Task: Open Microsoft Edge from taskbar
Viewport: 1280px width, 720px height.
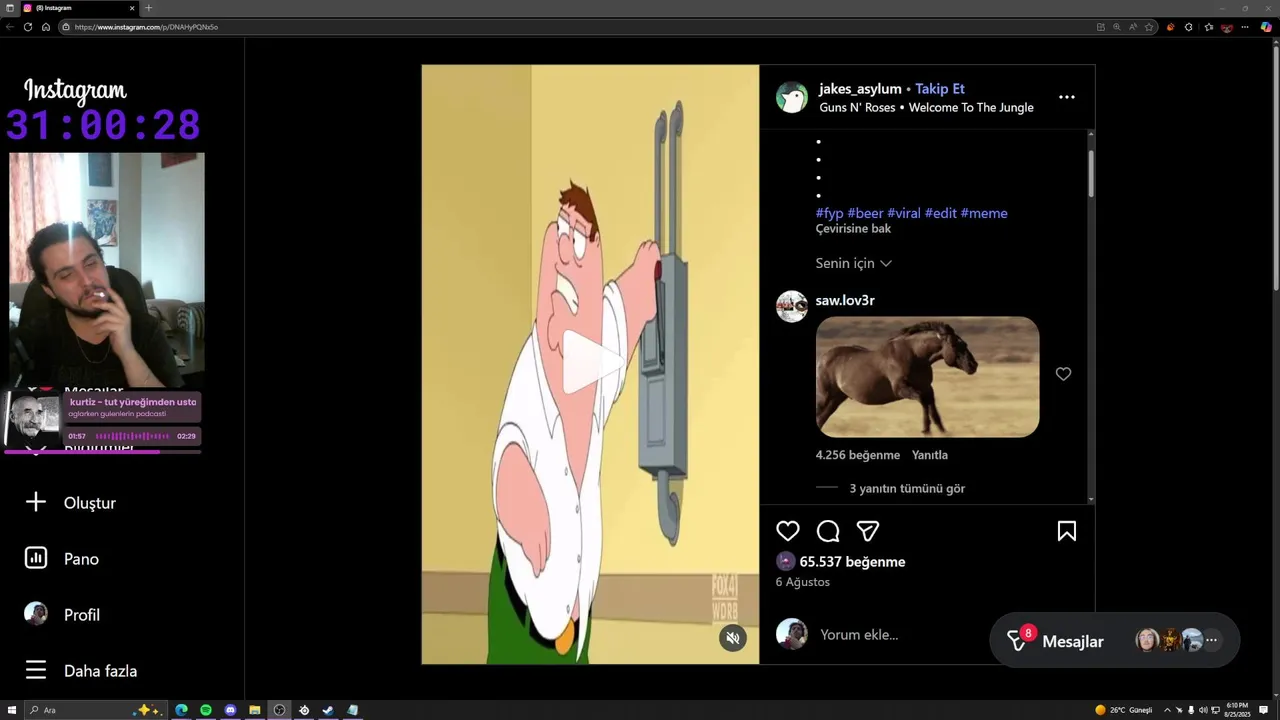Action: (182, 710)
